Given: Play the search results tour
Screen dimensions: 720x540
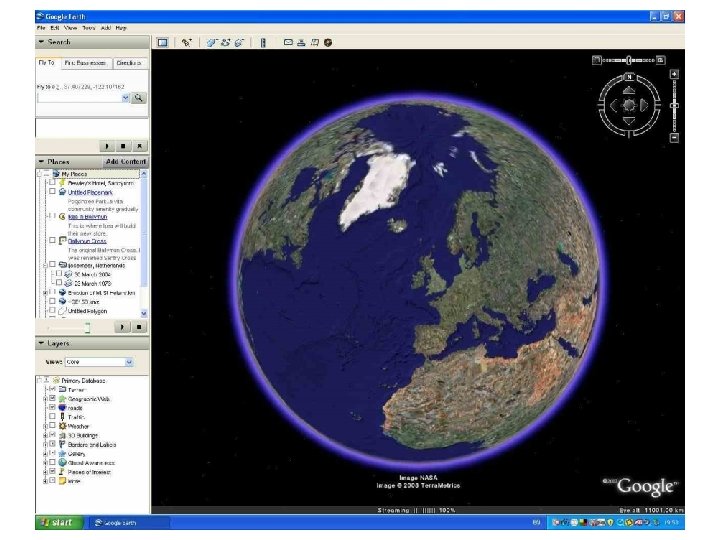Looking at the screenshot, I should coord(107,146).
